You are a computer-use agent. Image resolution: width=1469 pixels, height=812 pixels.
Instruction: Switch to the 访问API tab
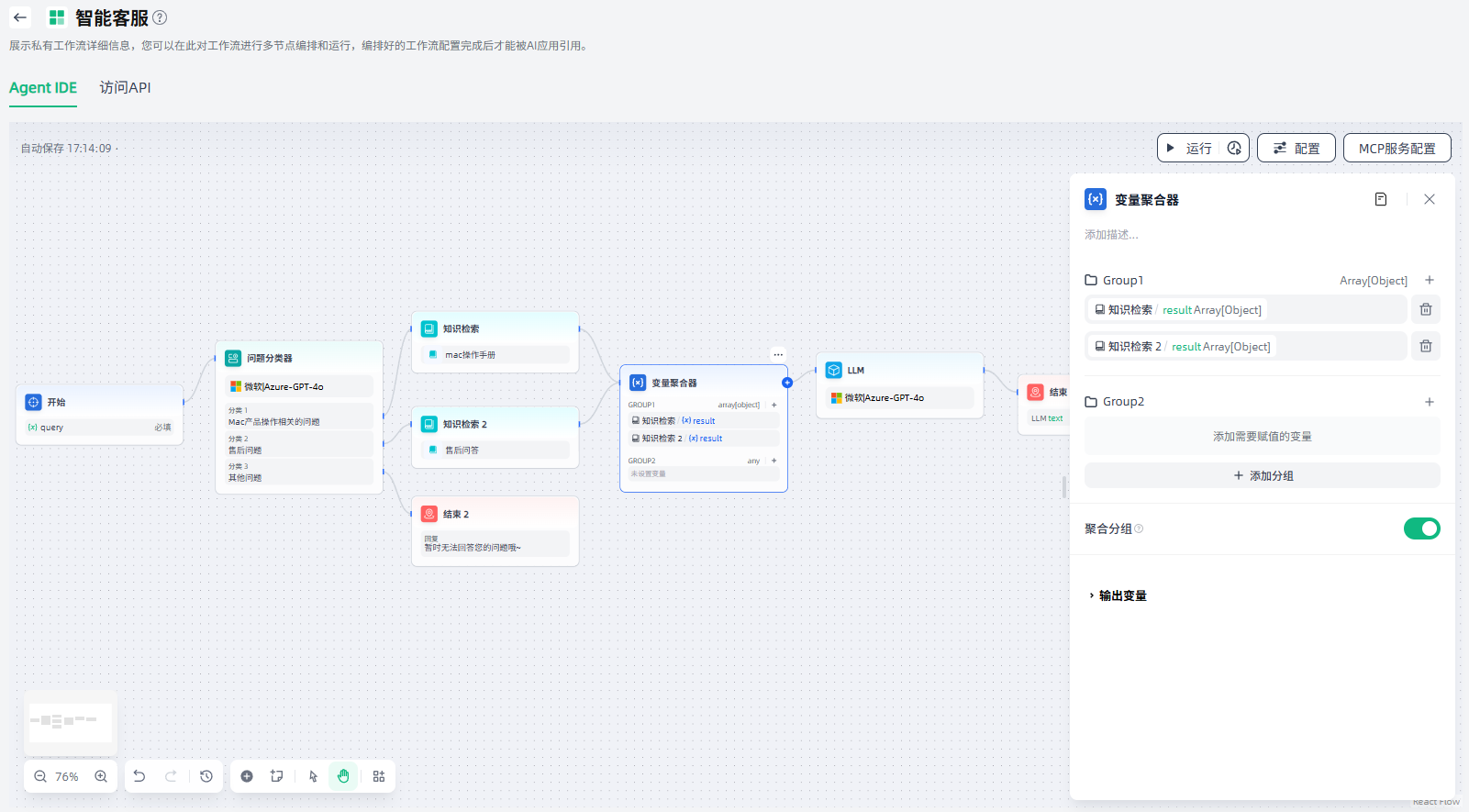point(125,87)
